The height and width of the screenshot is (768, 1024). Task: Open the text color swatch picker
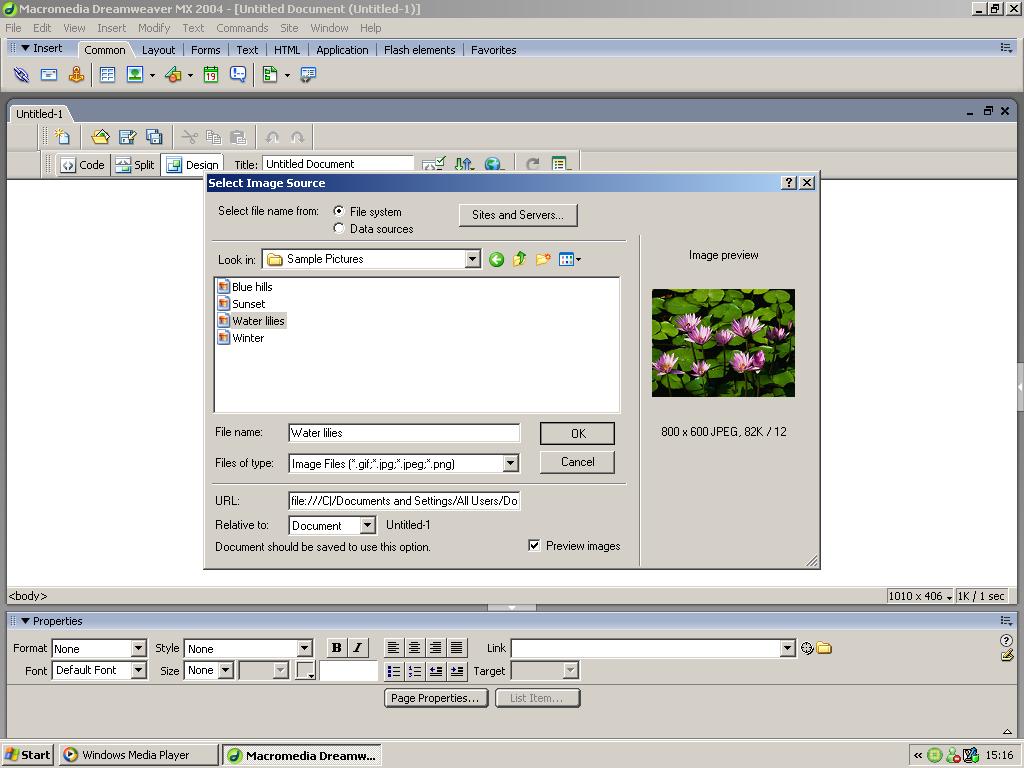[x=305, y=671]
